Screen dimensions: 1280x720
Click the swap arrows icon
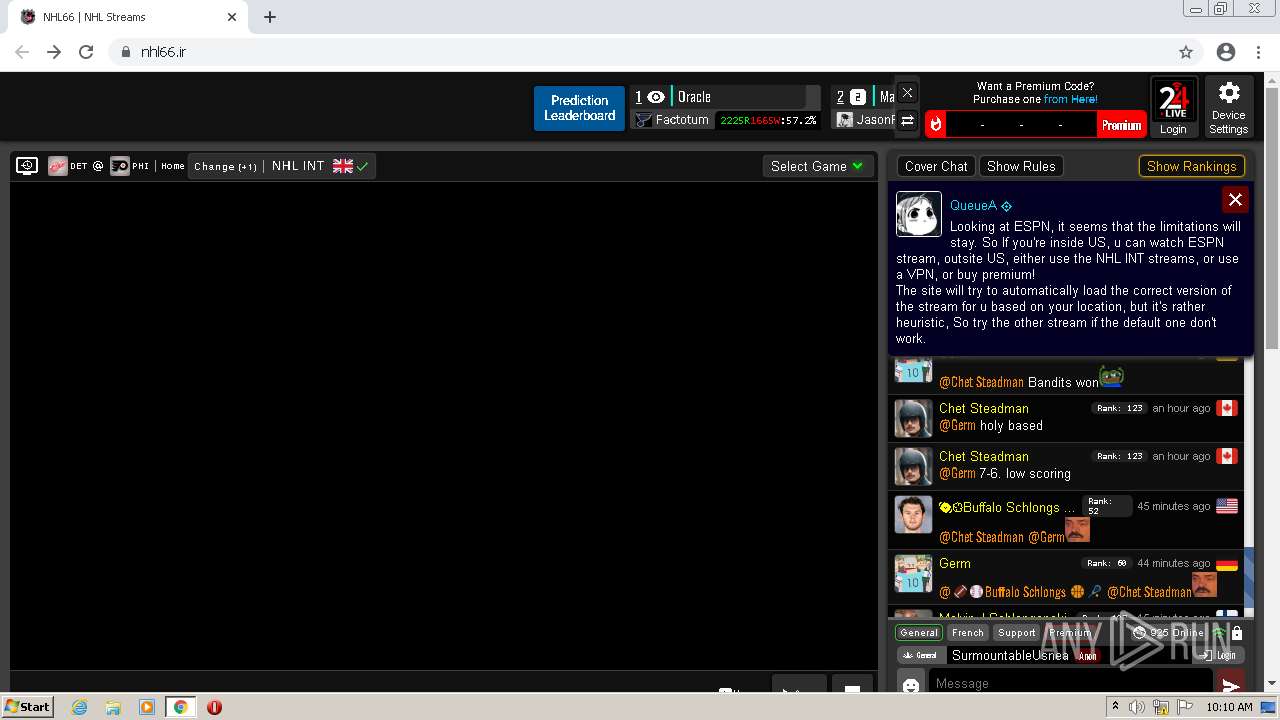(907, 121)
